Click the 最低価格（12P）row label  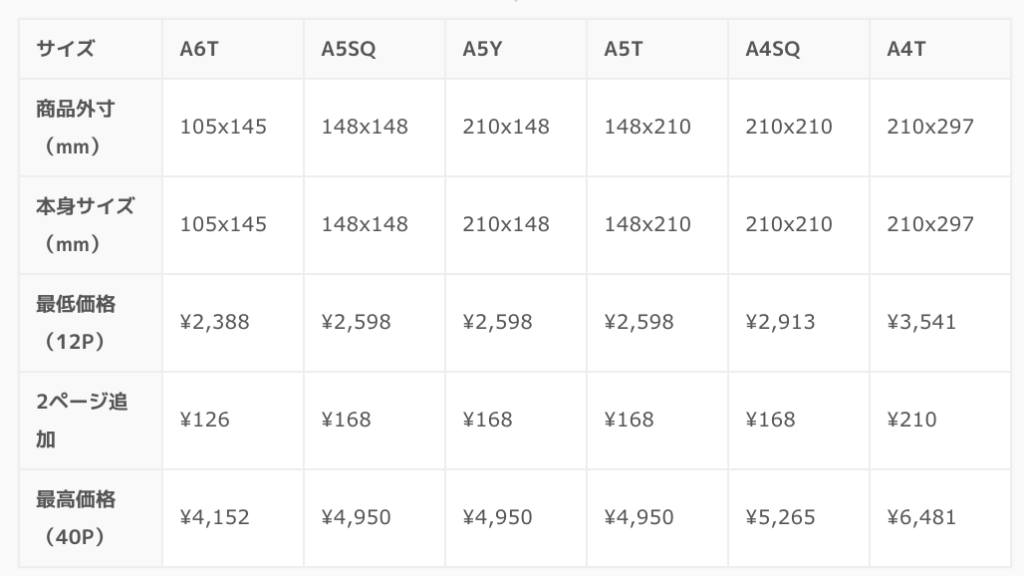tap(91, 323)
